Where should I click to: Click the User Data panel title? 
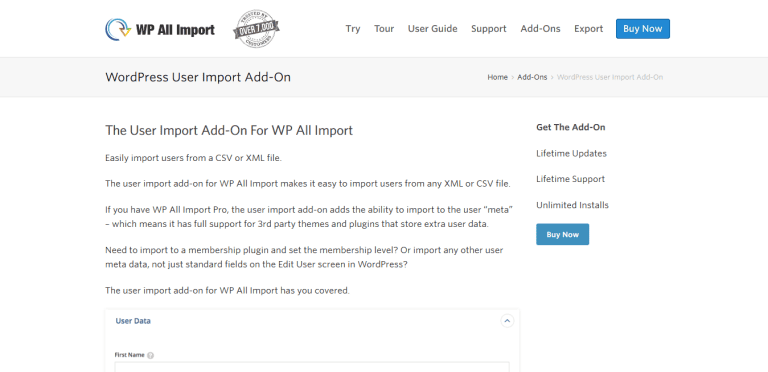pos(133,321)
